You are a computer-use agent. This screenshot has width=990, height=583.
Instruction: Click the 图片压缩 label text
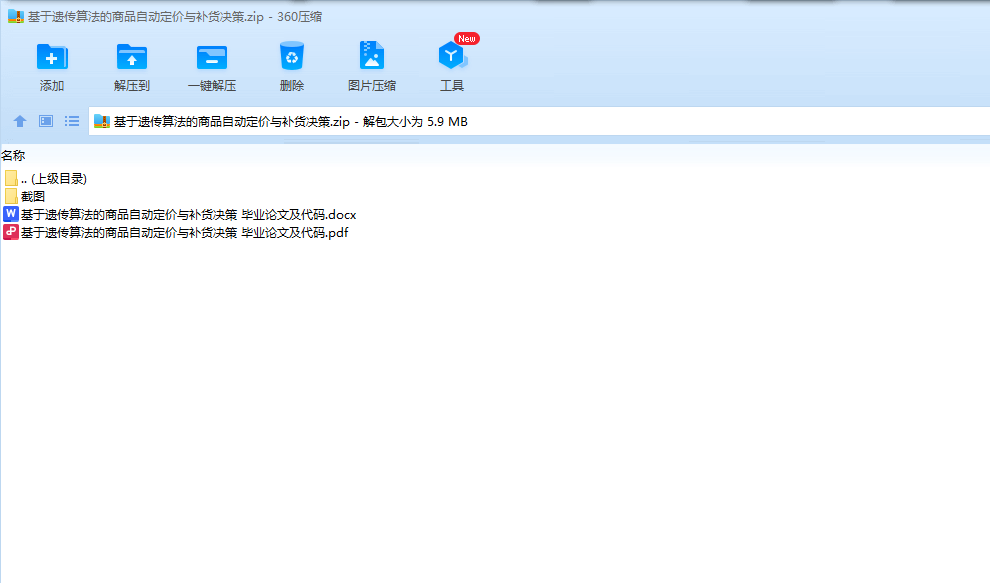pyautogui.click(x=372, y=86)
